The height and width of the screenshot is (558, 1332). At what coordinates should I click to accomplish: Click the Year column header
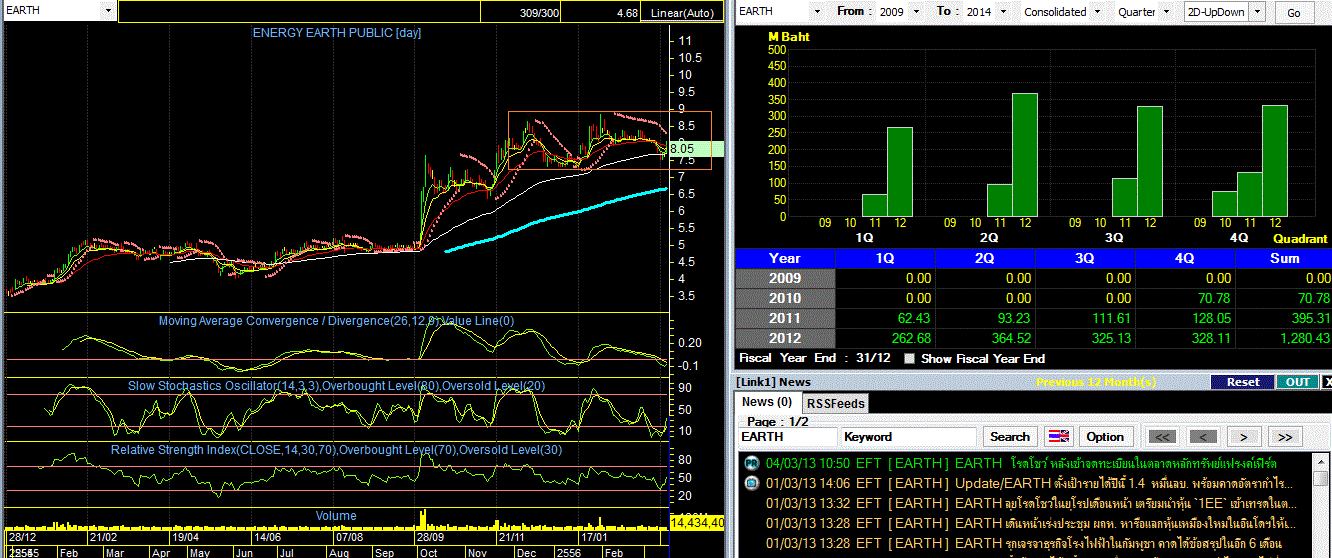[785, 258]
